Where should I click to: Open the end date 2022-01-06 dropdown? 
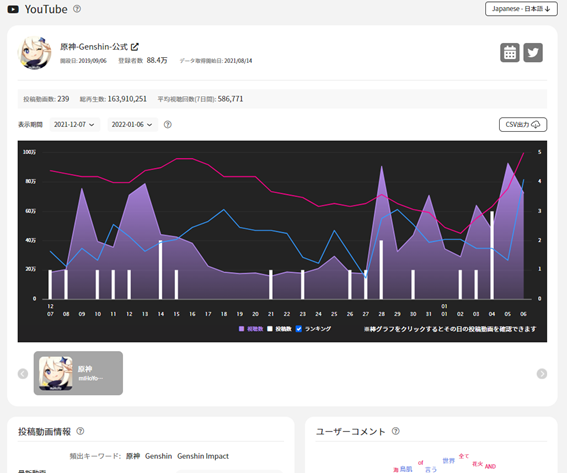[x=132, y=124]
